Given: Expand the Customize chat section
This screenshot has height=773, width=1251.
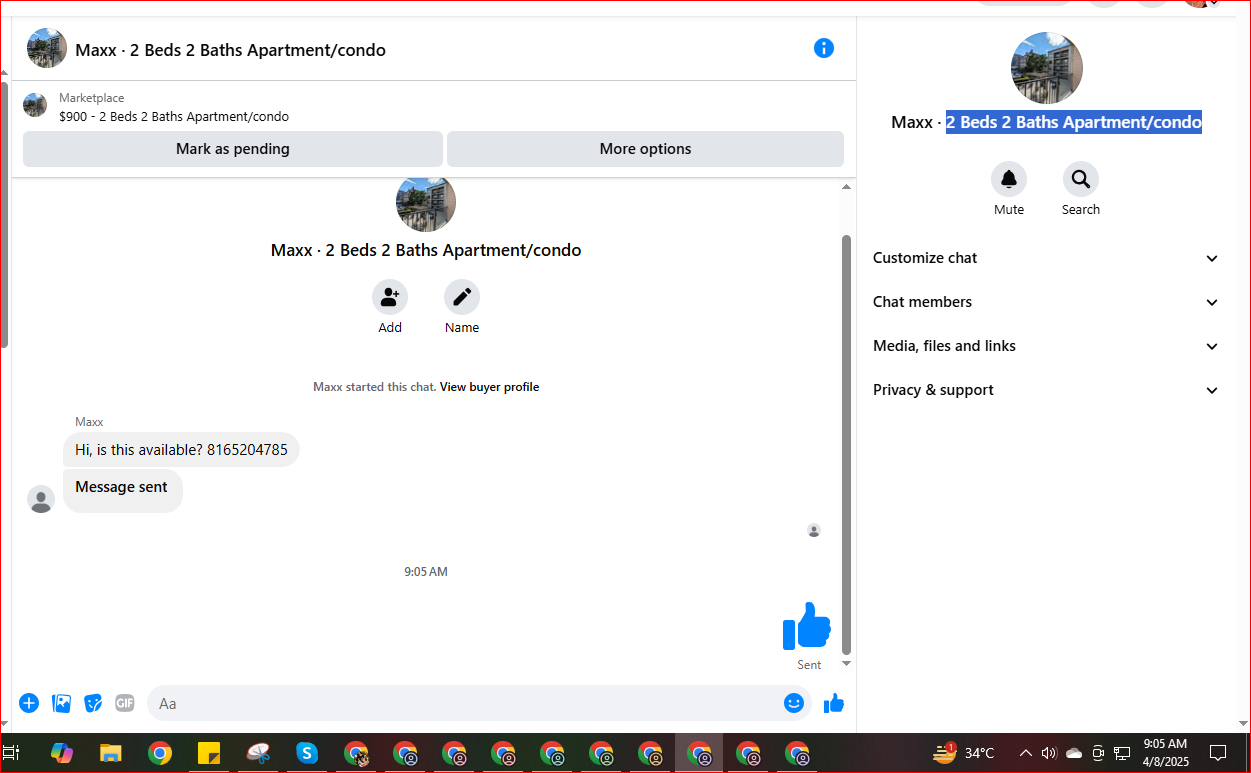Looking at the screenshot, I should coord(1047,258).
